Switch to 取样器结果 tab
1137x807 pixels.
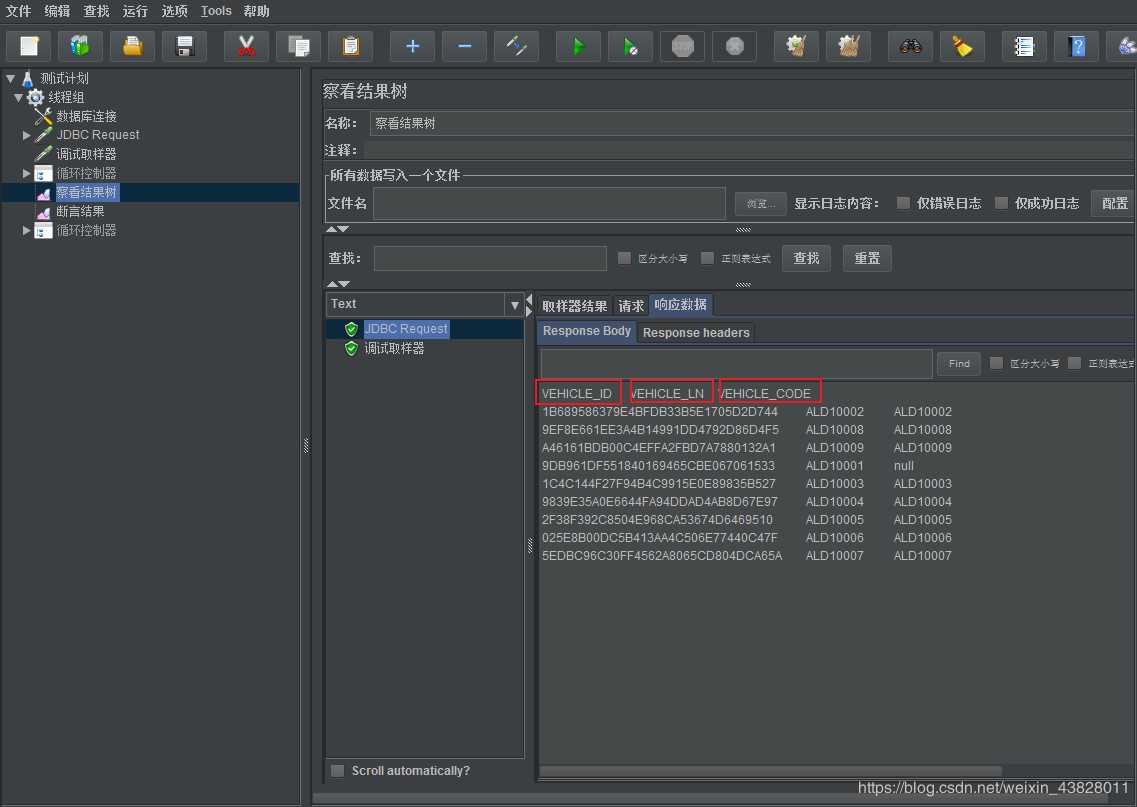574,306
